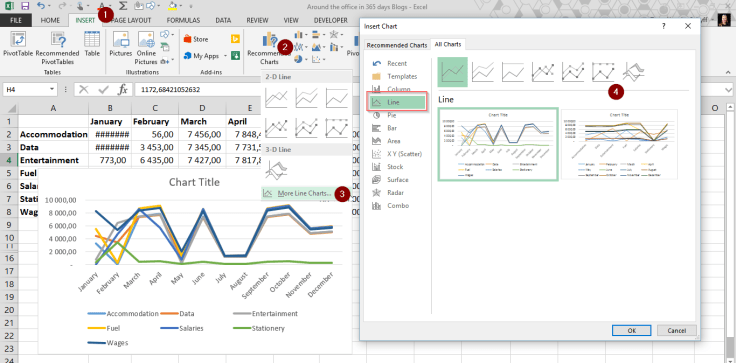Confirm chart with OK button
The height and width of the screenshot is (363, 736).
click(632, 330)
